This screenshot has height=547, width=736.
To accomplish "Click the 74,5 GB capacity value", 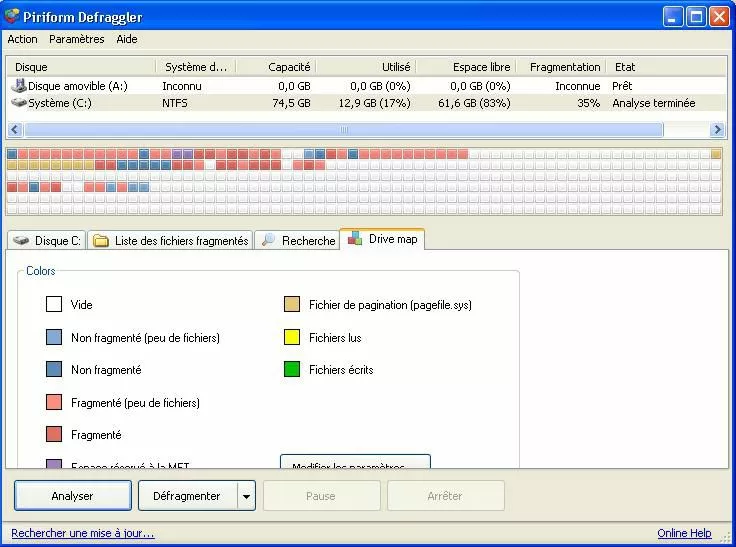I will point(291,103).
